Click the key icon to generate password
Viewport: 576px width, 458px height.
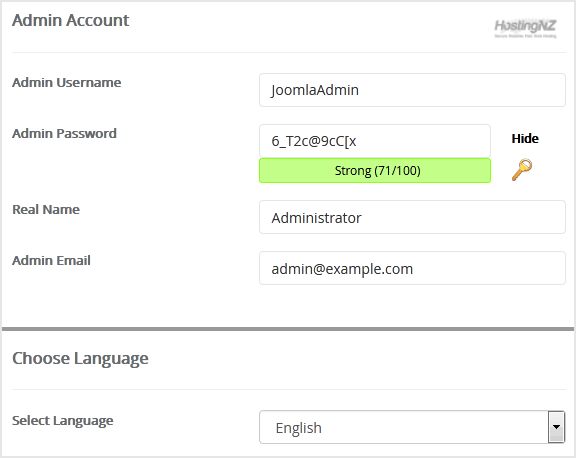(522, 170)
